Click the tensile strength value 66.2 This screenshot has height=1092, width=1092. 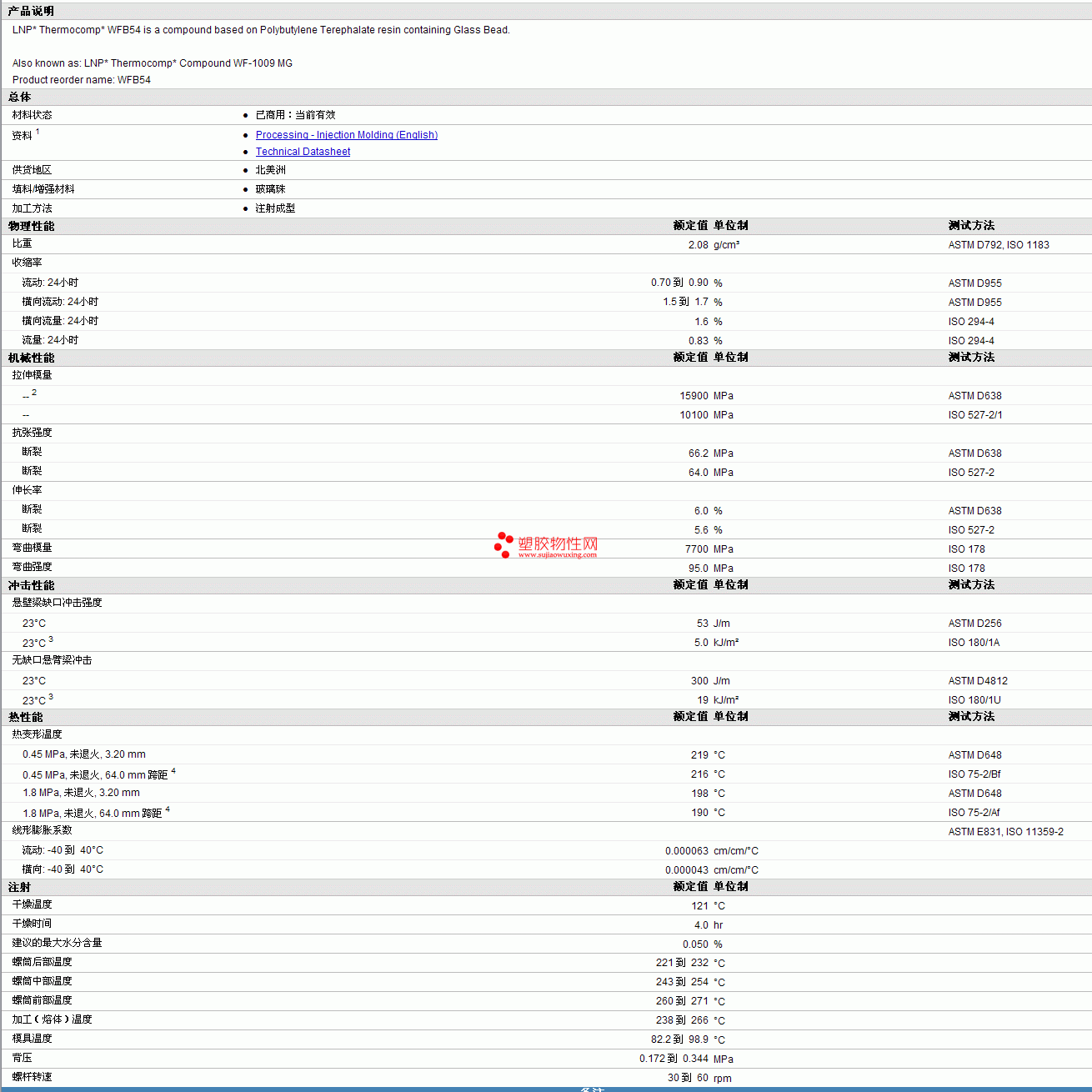point(698,453)
